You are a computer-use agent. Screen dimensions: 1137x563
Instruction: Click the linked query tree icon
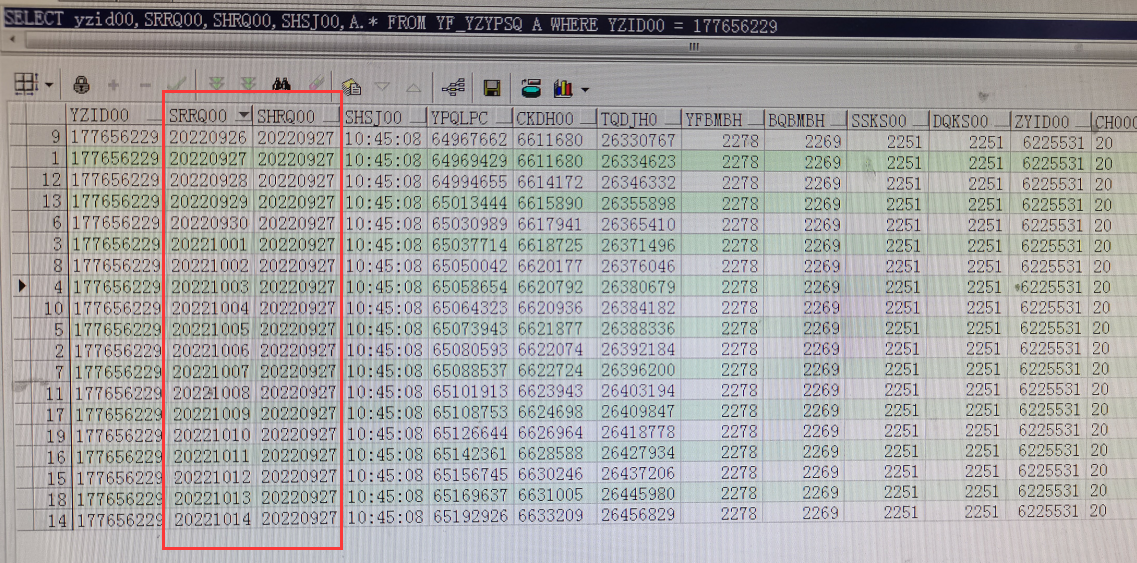(x=453, y=89)
